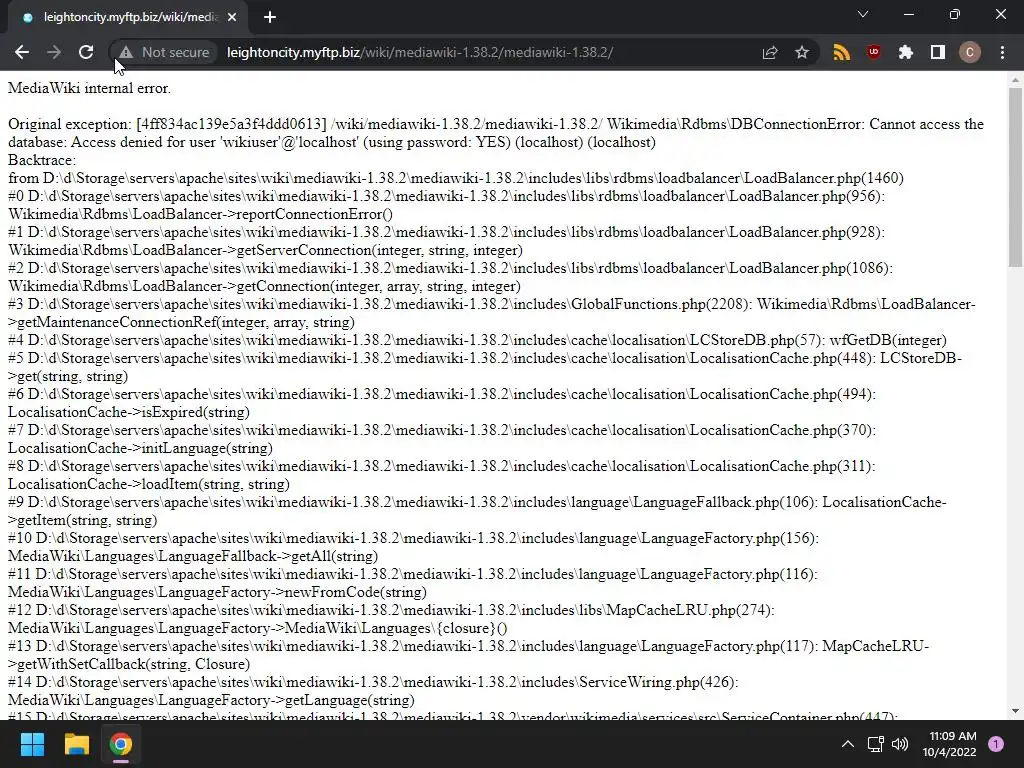The image size is (1024, 768).
Task: Open the uBlock Origin extension
Action: [874, 52]
